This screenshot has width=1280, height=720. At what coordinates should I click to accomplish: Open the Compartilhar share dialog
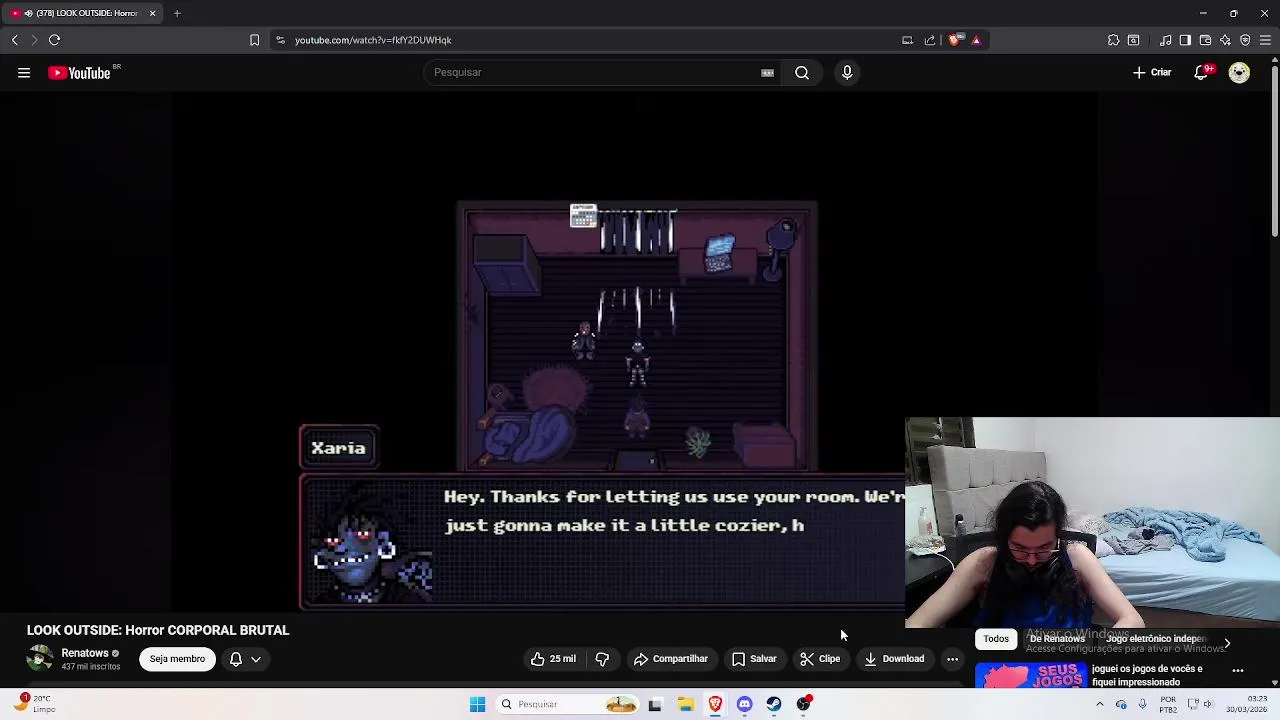(x=670, y=659)
